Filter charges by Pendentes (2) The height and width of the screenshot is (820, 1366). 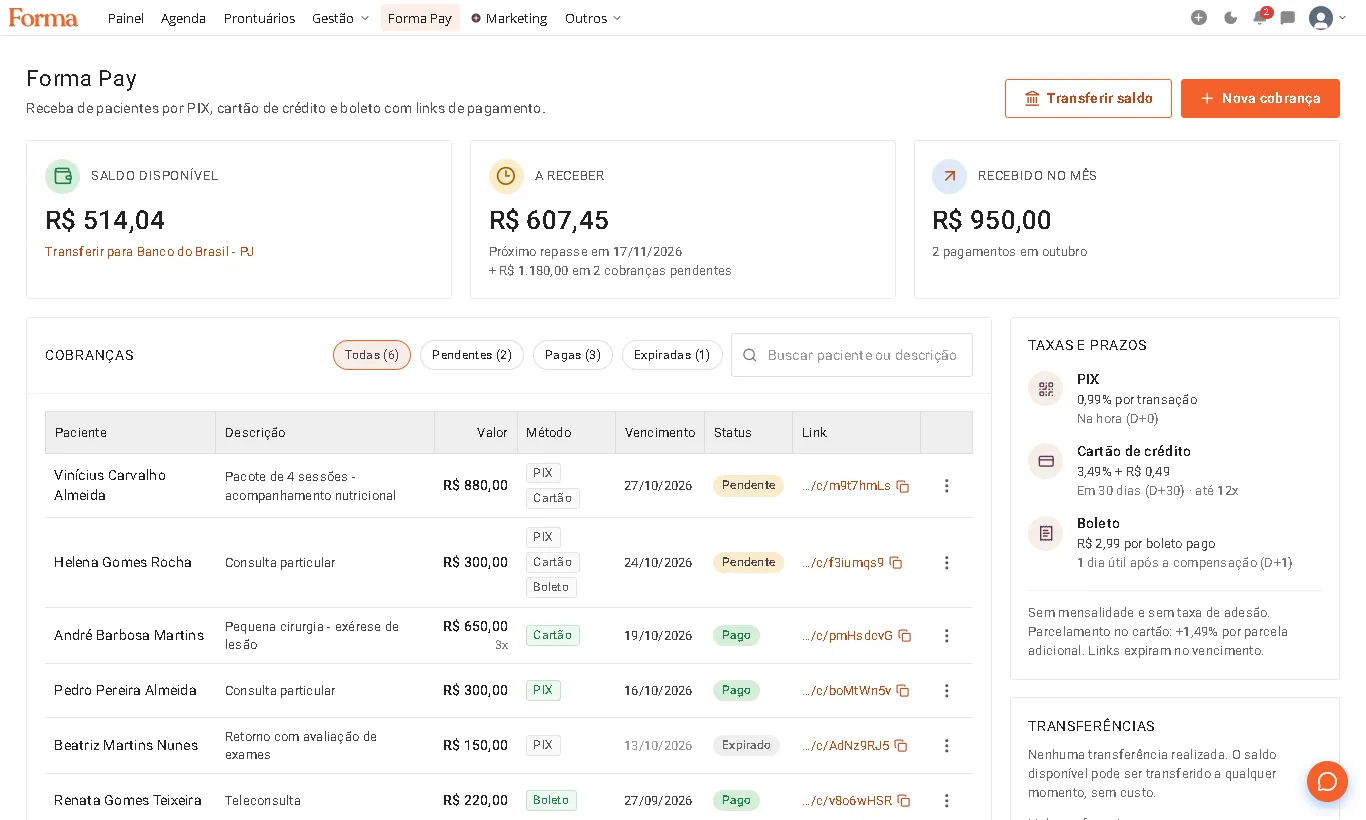pyautogui.click(x=472, y=355)
